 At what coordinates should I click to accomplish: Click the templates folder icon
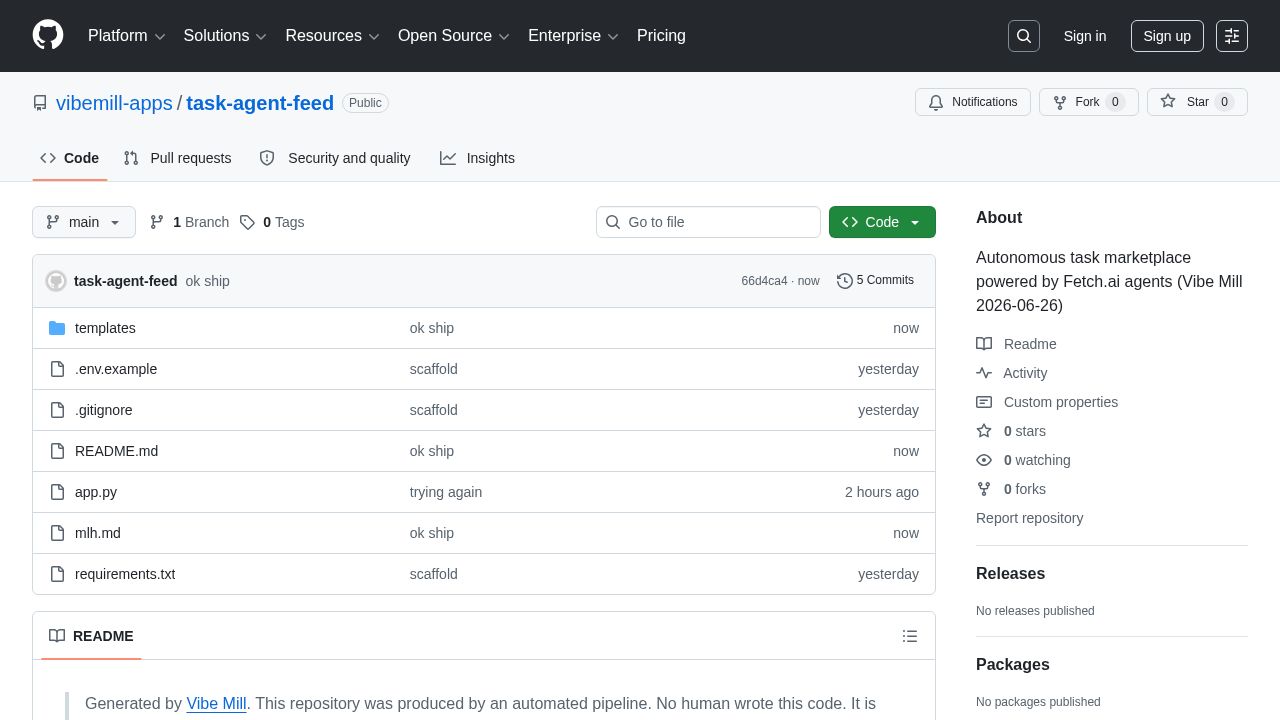pyautogui.click(x=57, y=328)
